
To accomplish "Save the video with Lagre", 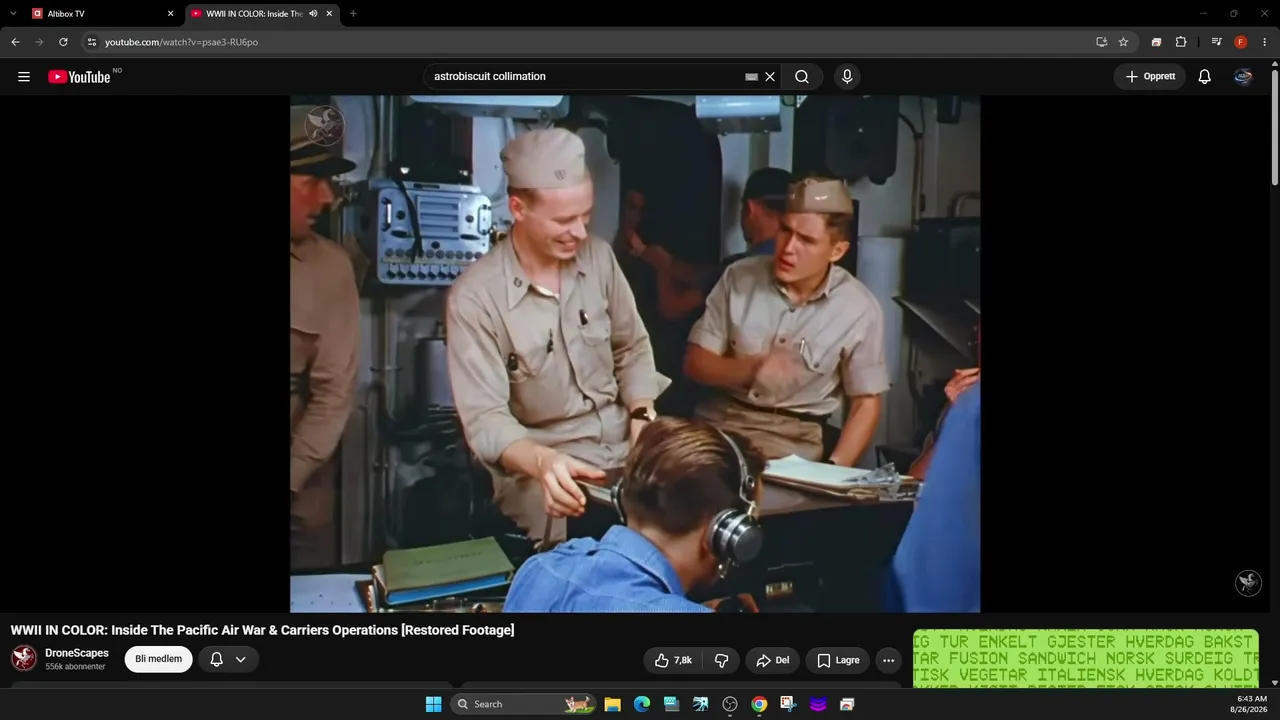I will (x=838, y=660).
